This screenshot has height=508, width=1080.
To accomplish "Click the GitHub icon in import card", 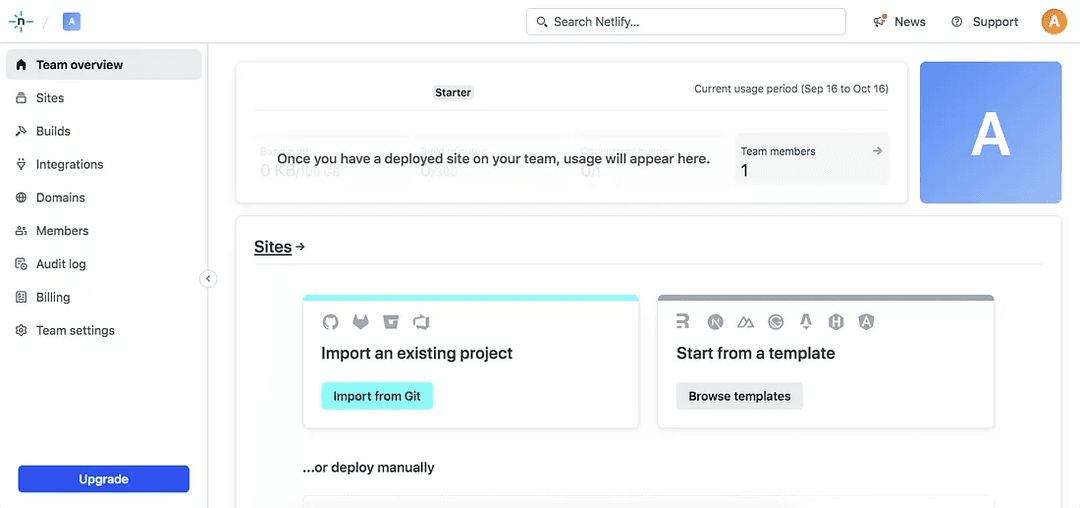I will [331, 322].
